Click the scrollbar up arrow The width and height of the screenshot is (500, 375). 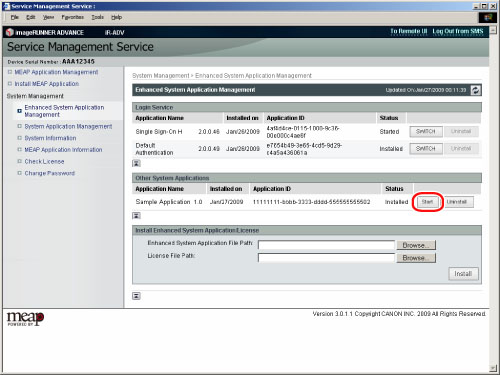[493, 30]
